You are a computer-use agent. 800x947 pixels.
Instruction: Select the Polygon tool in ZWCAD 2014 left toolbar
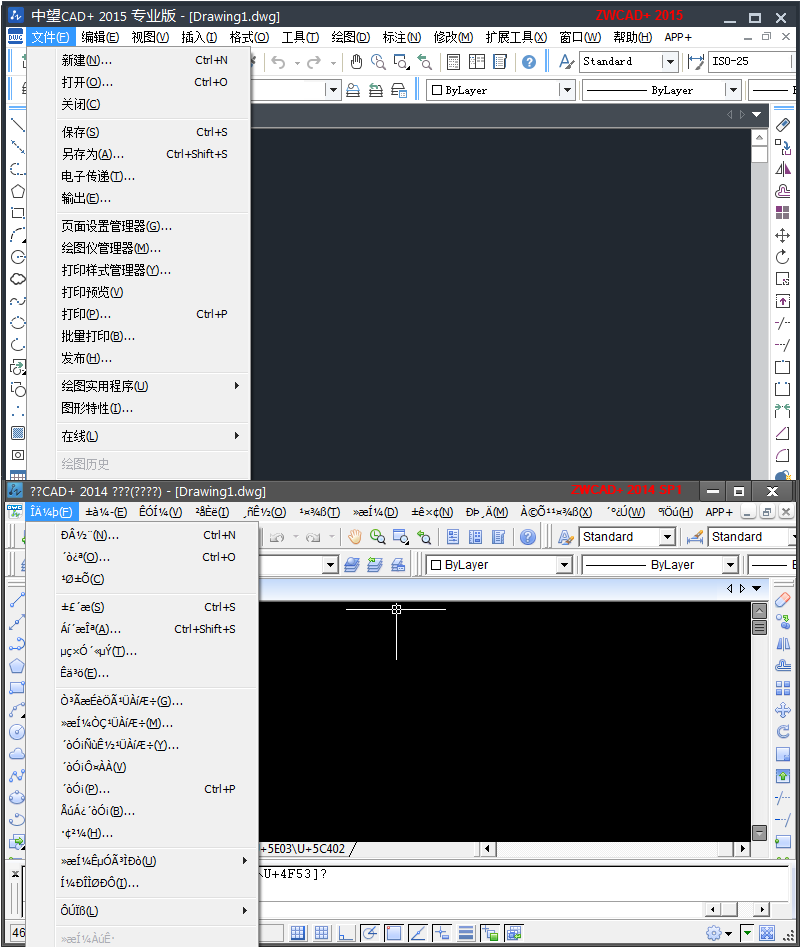17,666
